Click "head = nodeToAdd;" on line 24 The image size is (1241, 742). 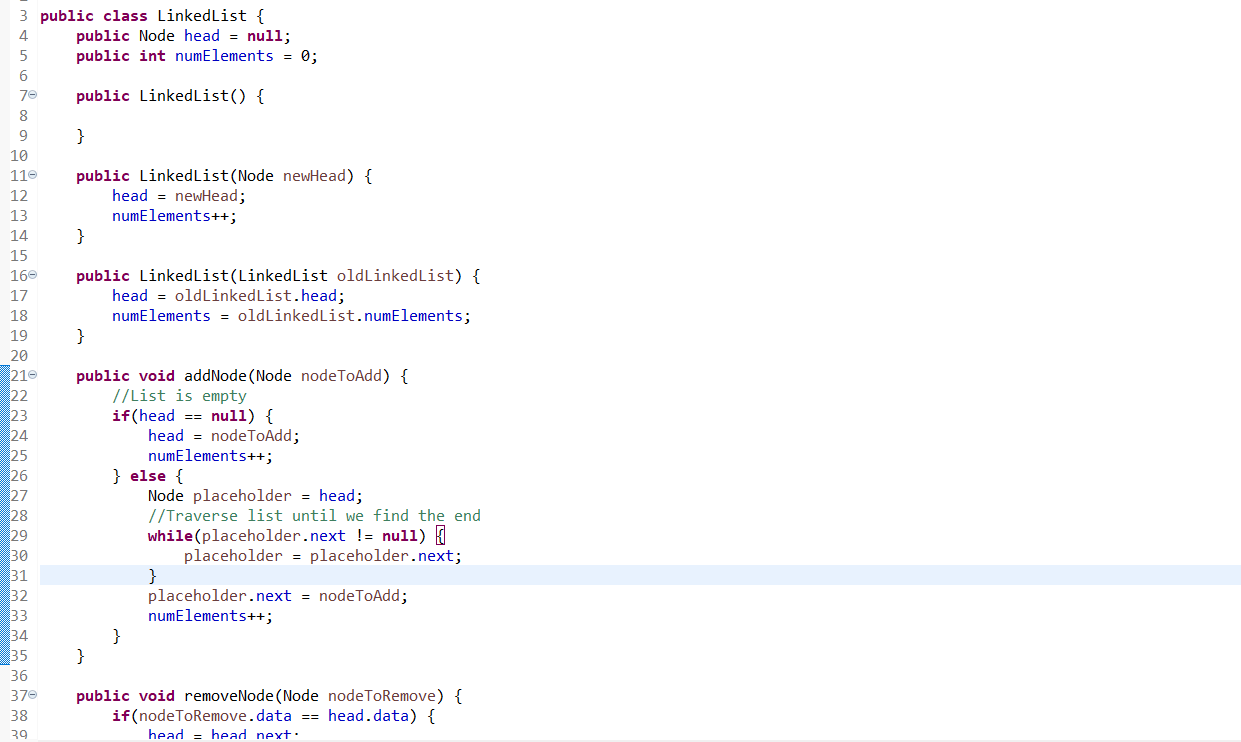point(224,436)
